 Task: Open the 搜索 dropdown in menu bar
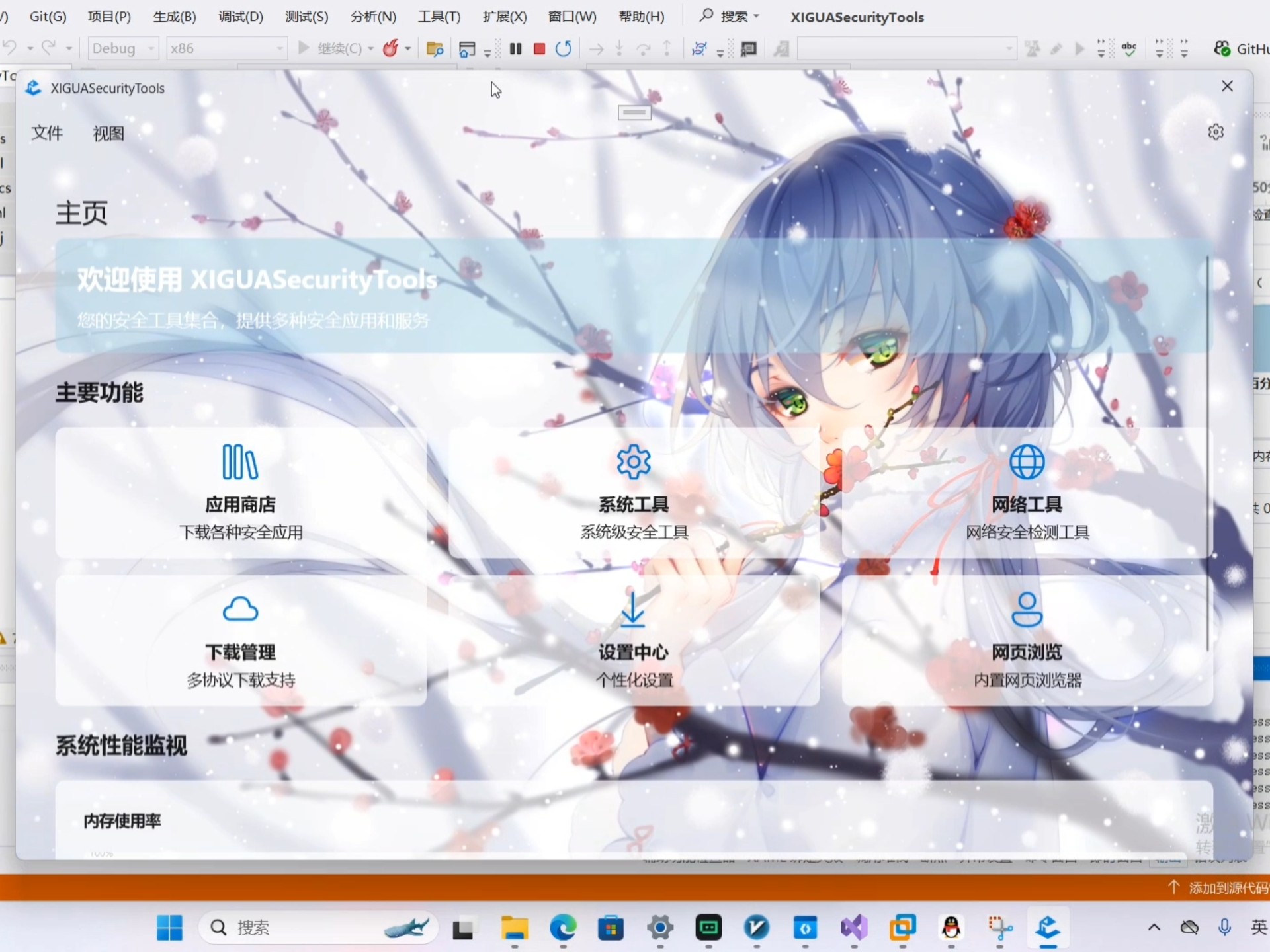tap(730, 16)
